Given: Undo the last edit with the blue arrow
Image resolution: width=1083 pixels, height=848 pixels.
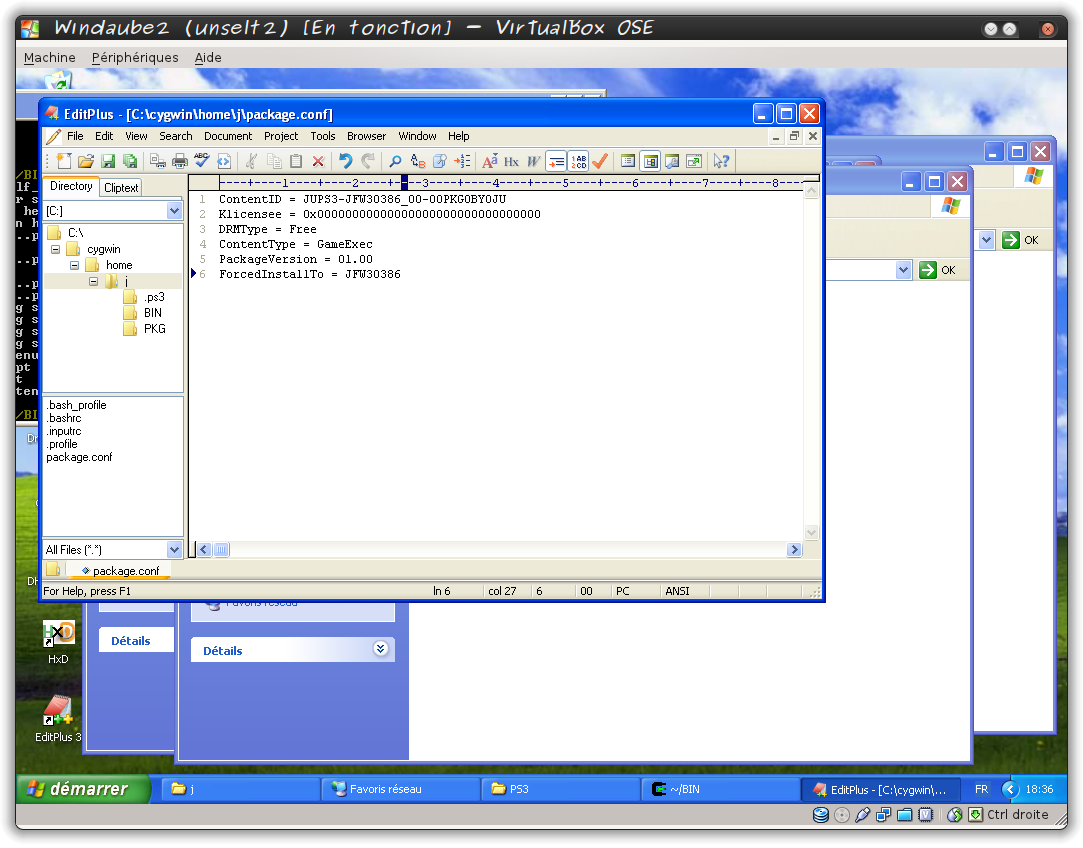Looking at the screenshot, I should 345,162.
